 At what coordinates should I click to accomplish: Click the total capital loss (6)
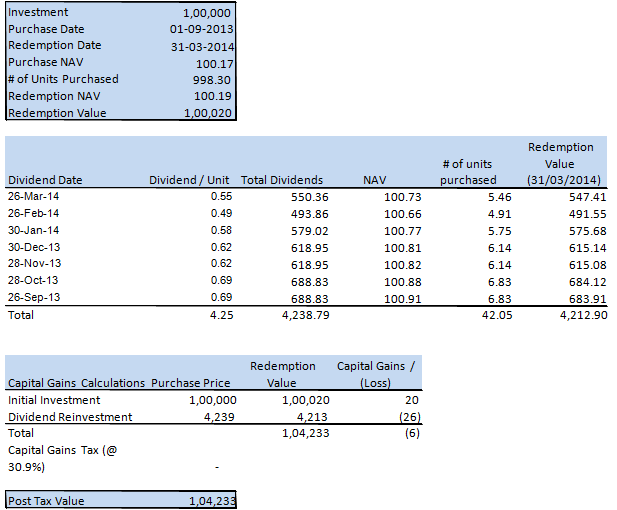click(412, 433)
